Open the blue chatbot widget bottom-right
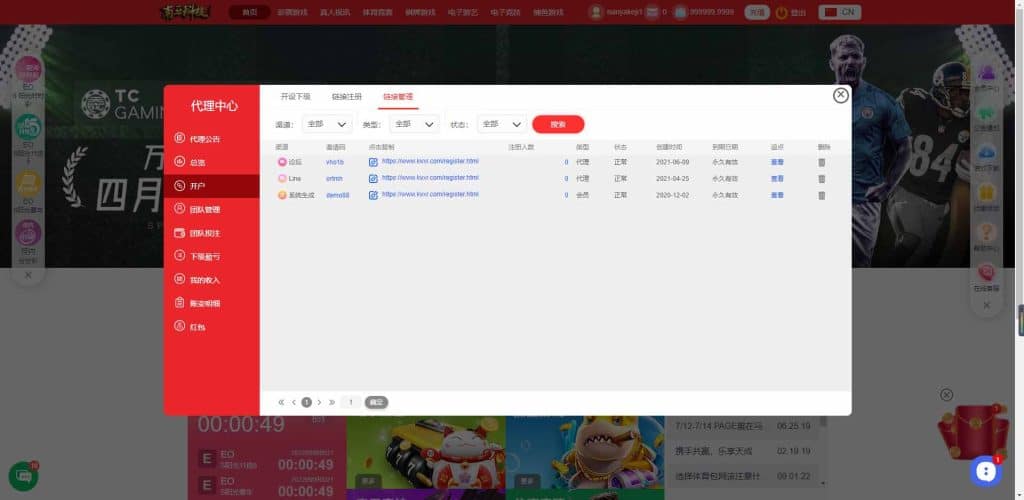 985,472
